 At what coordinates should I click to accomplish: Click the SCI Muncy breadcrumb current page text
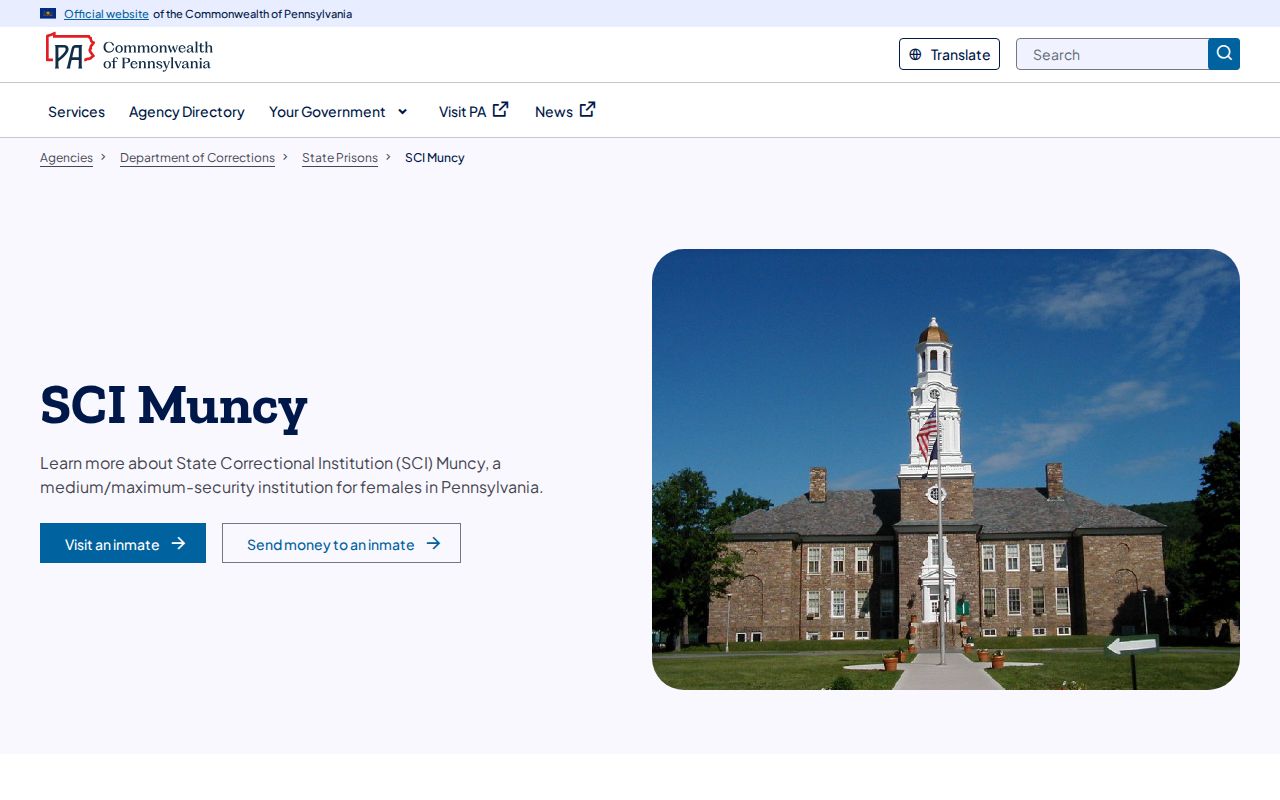(435, 158)
